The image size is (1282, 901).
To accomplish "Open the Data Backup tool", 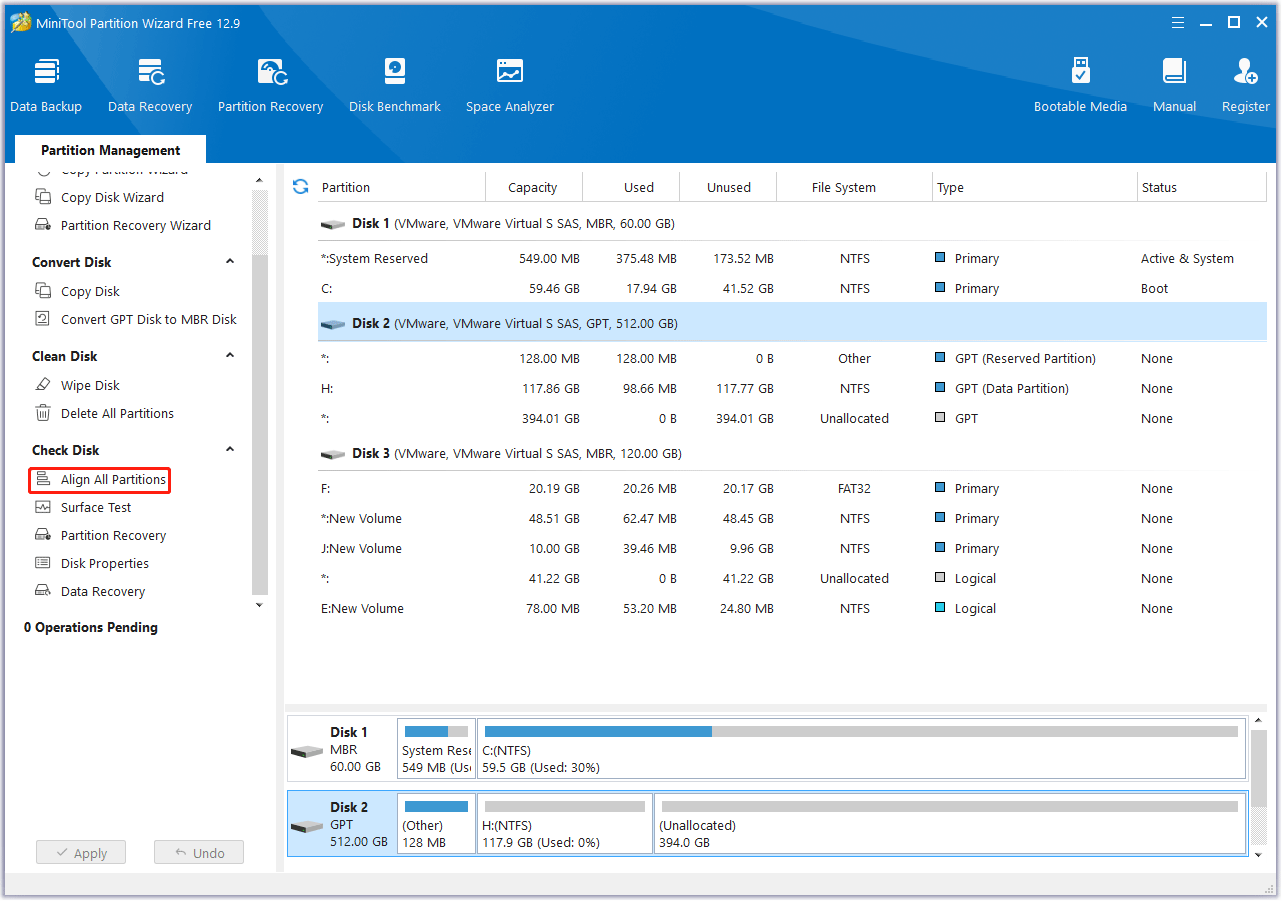I will (46, 85).
